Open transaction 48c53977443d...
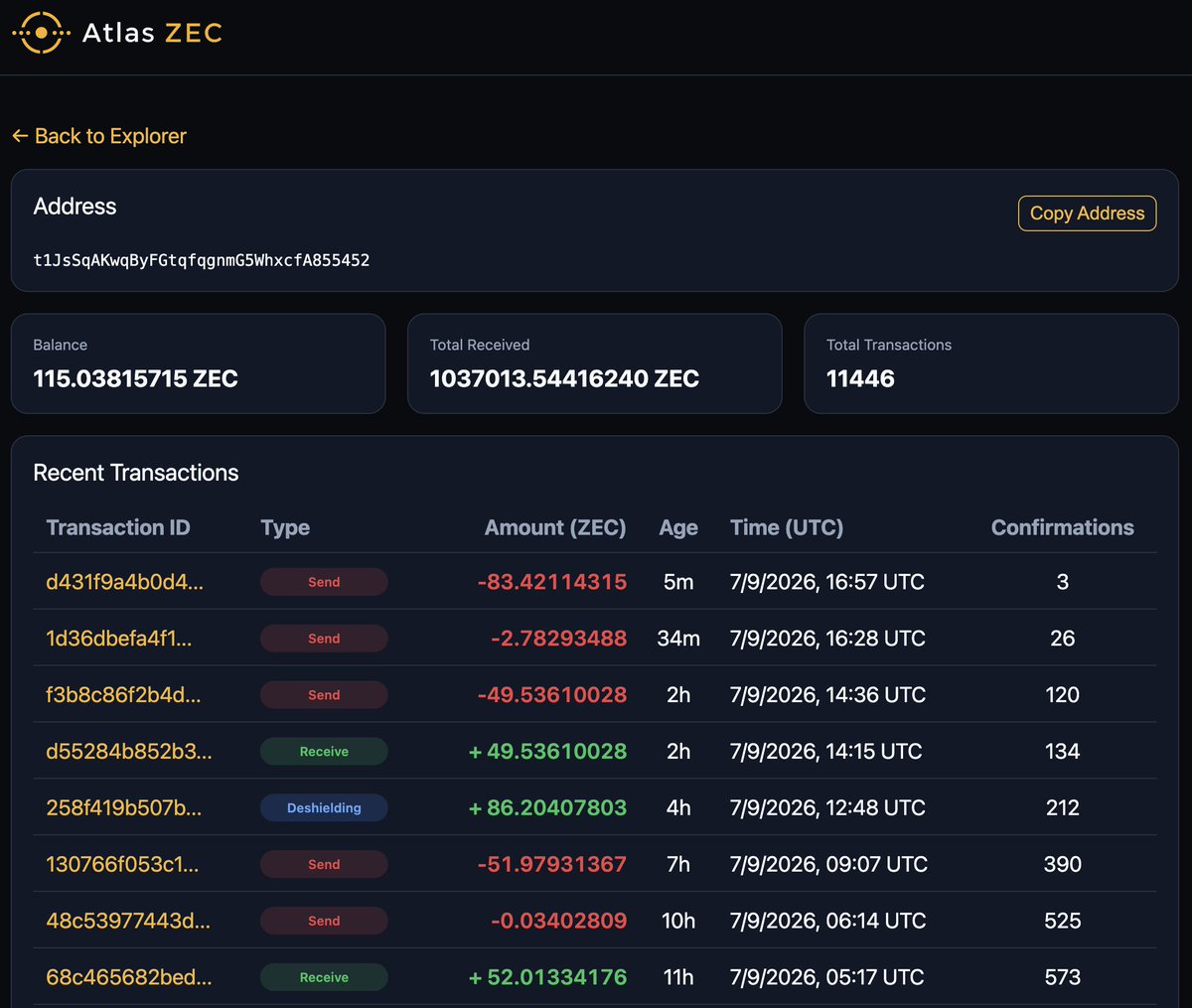The width and height of the screenshot is (1192, 1008). pyautogui.click(x=128, y=922)
